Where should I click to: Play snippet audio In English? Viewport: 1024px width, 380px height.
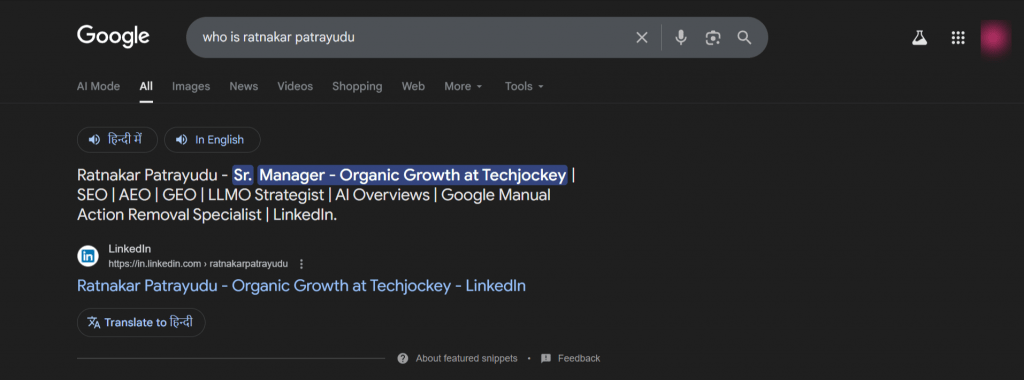(x=212, y=140)
